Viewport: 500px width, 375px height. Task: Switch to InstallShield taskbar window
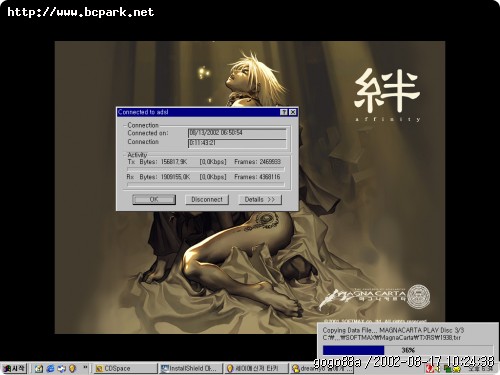click(x=190, y=368)
